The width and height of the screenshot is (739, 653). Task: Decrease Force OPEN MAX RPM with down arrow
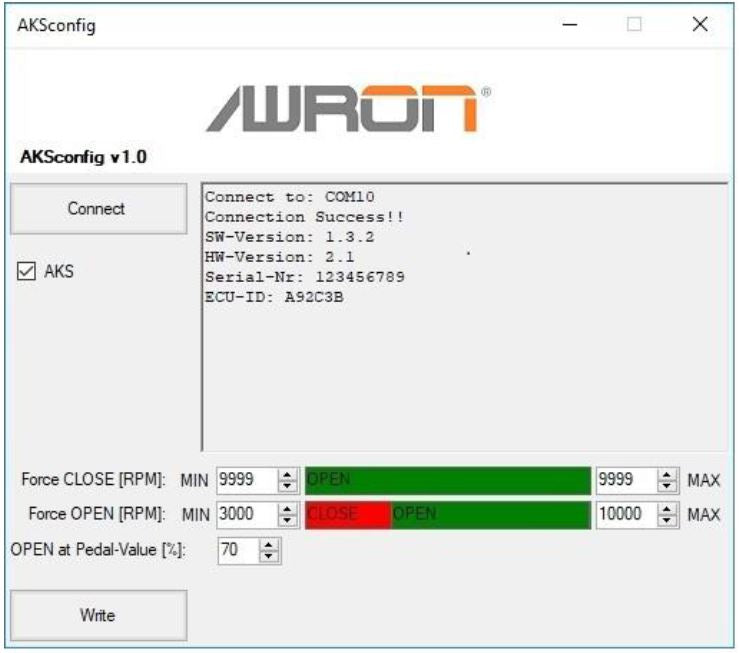tap(666, 520)
